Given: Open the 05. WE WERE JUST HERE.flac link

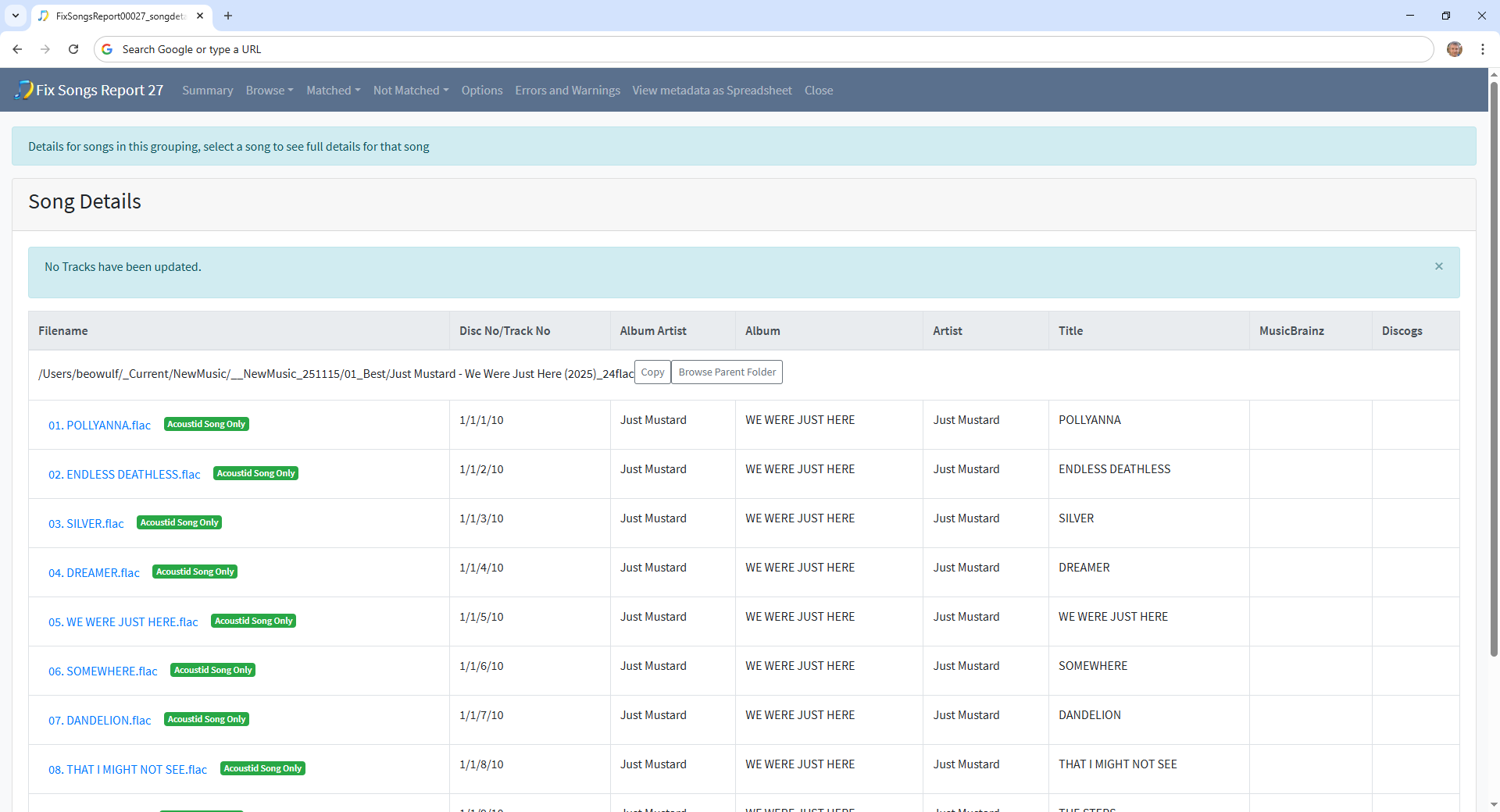Looking at the screenshot, I should (x=123, y=622).
